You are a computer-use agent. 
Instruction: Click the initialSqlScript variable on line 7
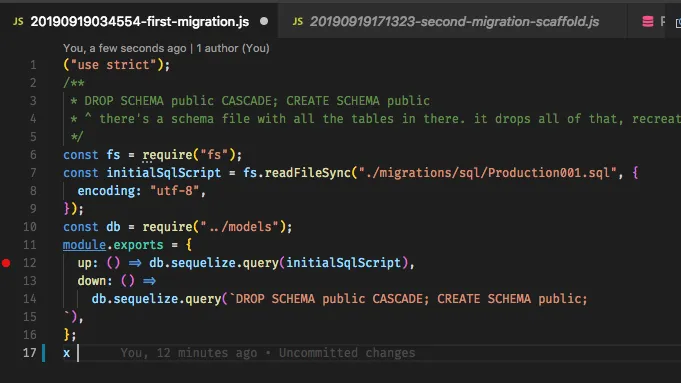click(x=164, y=173)
